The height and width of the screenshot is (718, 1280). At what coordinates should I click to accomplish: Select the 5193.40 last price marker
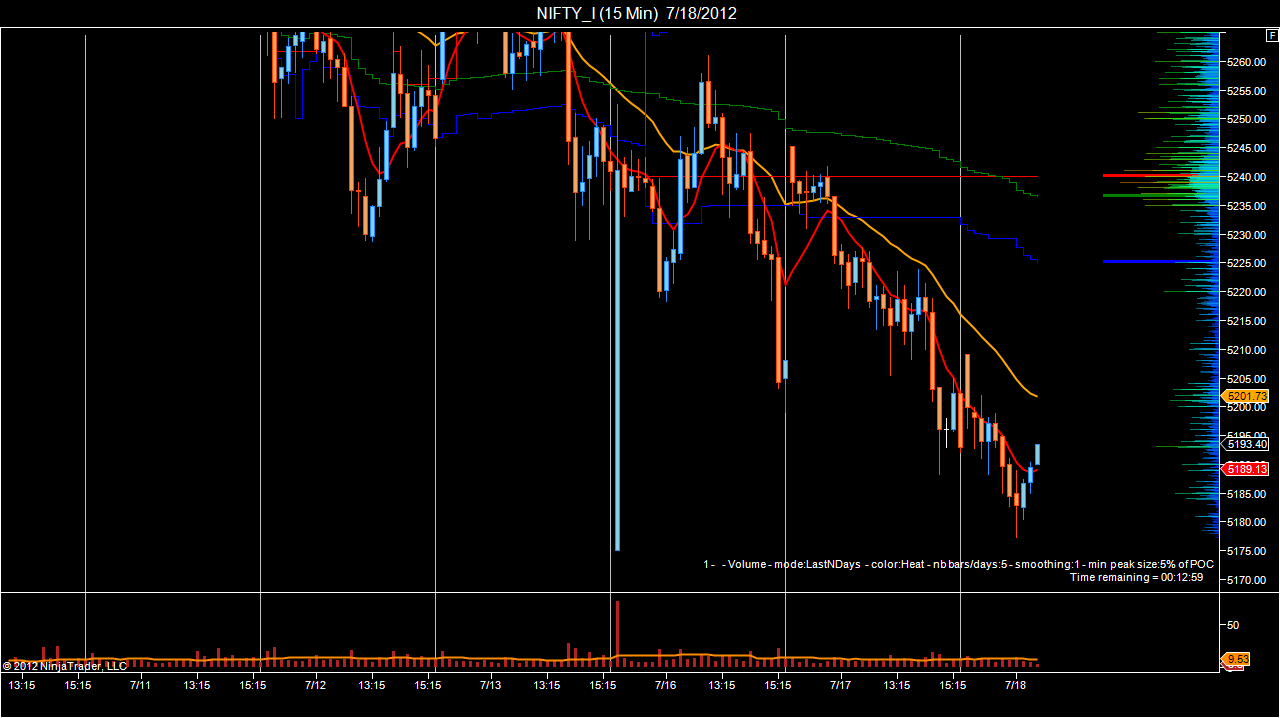coord(1246,444)
